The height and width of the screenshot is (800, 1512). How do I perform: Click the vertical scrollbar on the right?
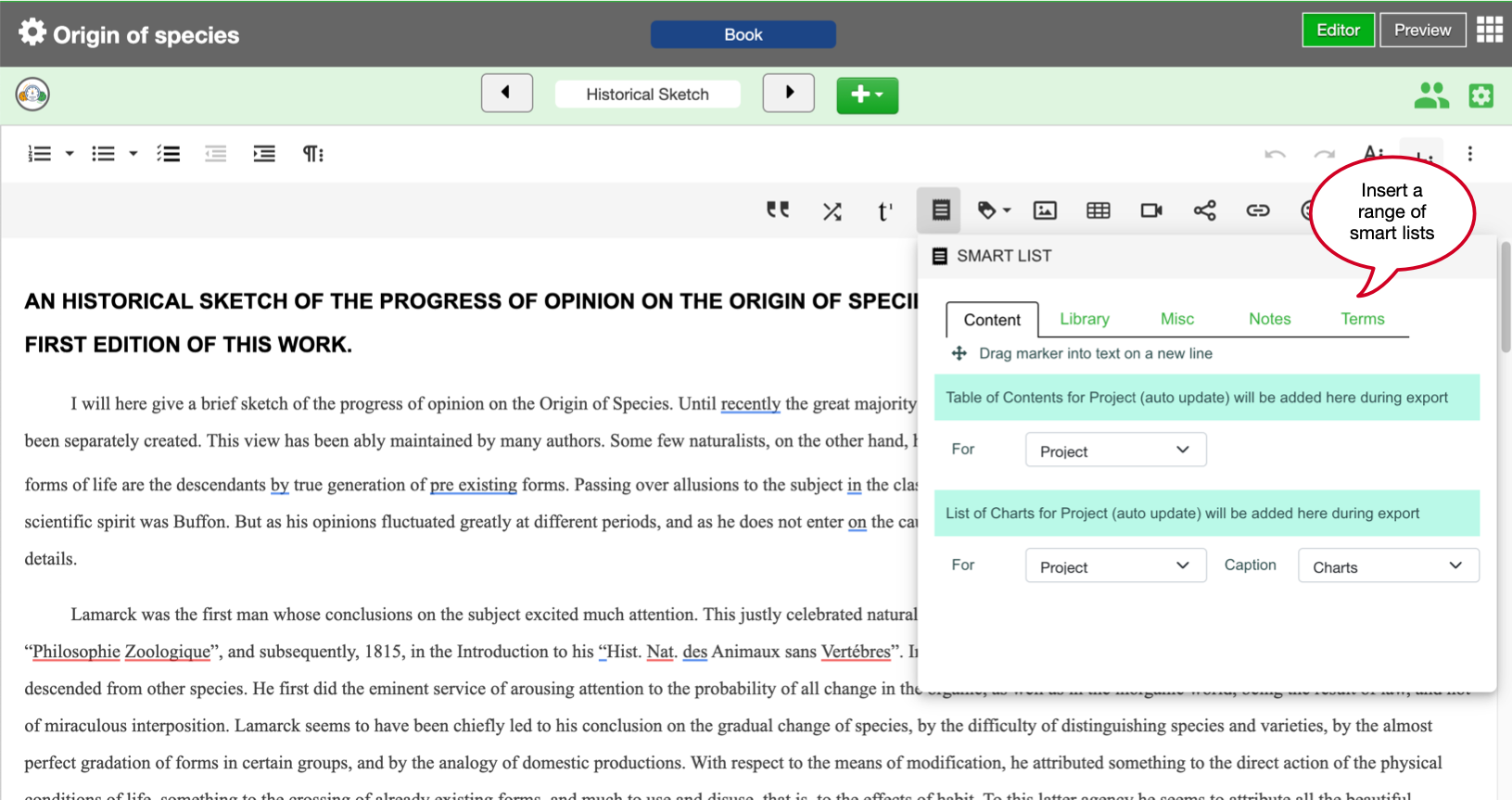(1505, 297)
